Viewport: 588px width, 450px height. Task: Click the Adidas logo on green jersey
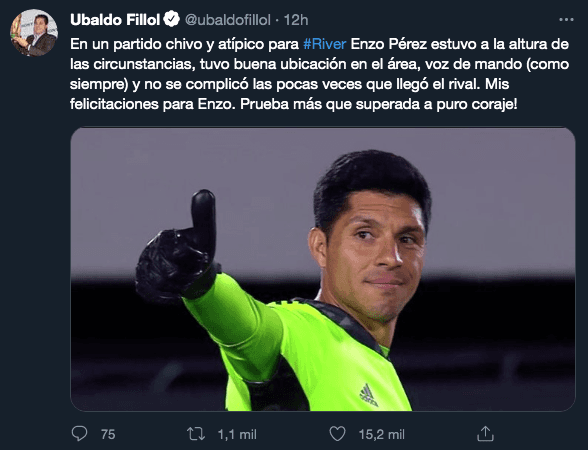[x=368, y=395]
